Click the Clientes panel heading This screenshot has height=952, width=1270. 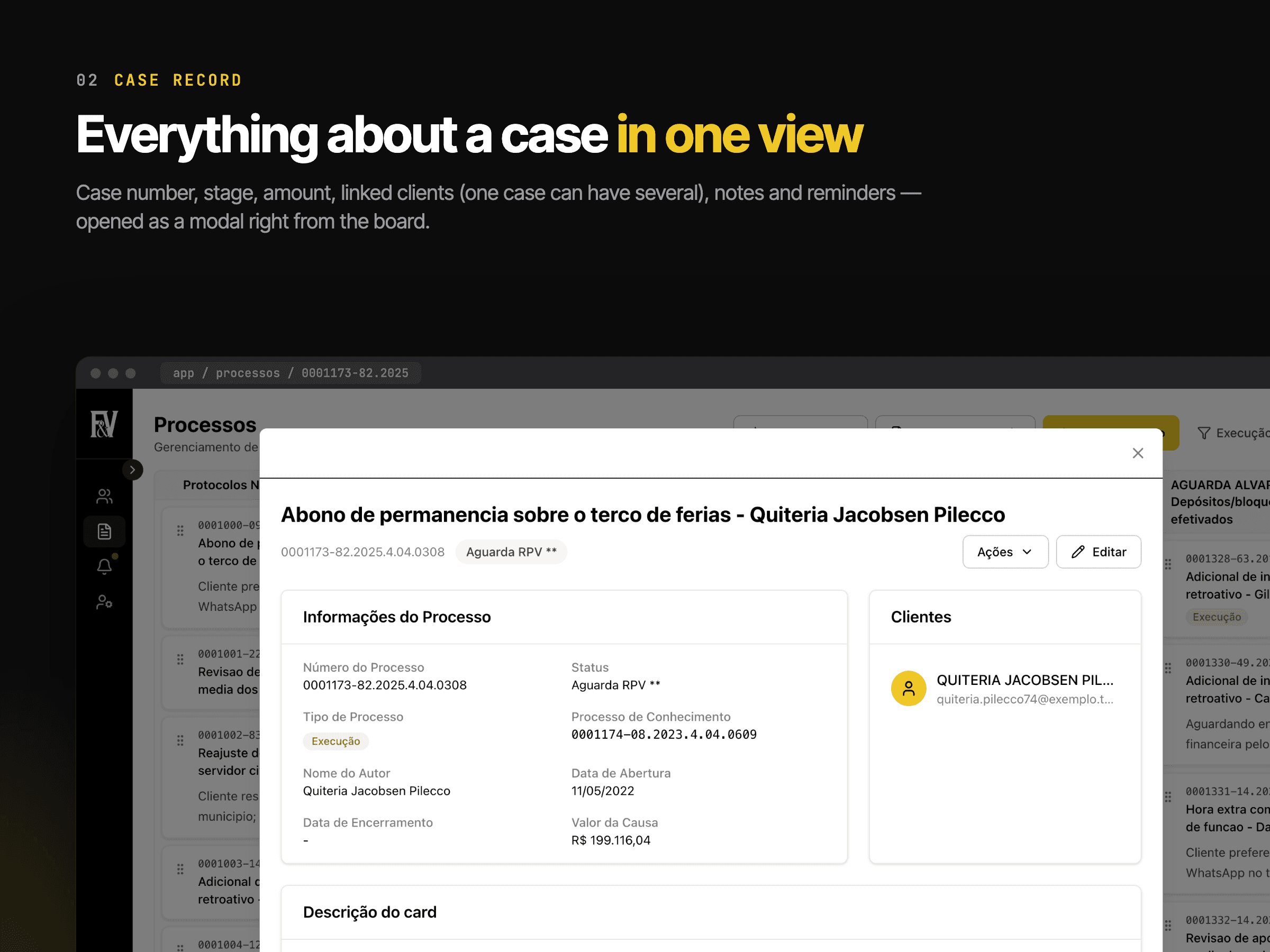click(x=920, y=617)
